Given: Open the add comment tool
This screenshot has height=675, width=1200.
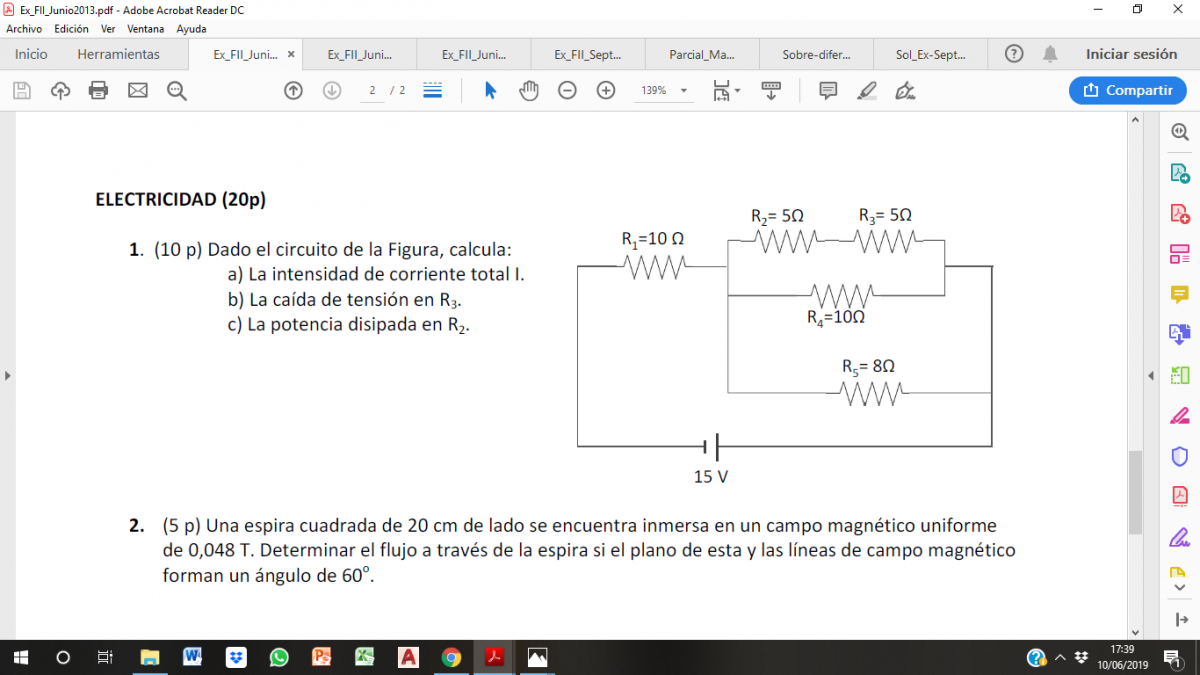Looking at the screenshot, I should tap(828, 91).
